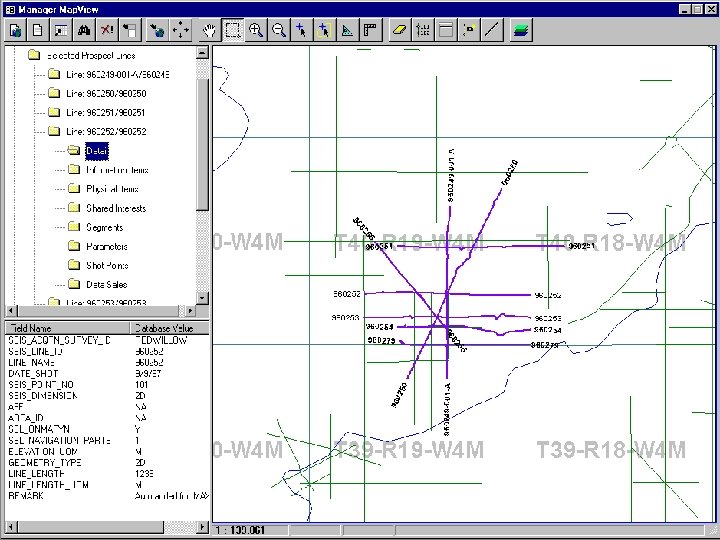The width and height of the screenshot is (720, 540).
Task: Click the tree panel scroll up arrow
Action: pyautogui.click(x=202, y=52)
